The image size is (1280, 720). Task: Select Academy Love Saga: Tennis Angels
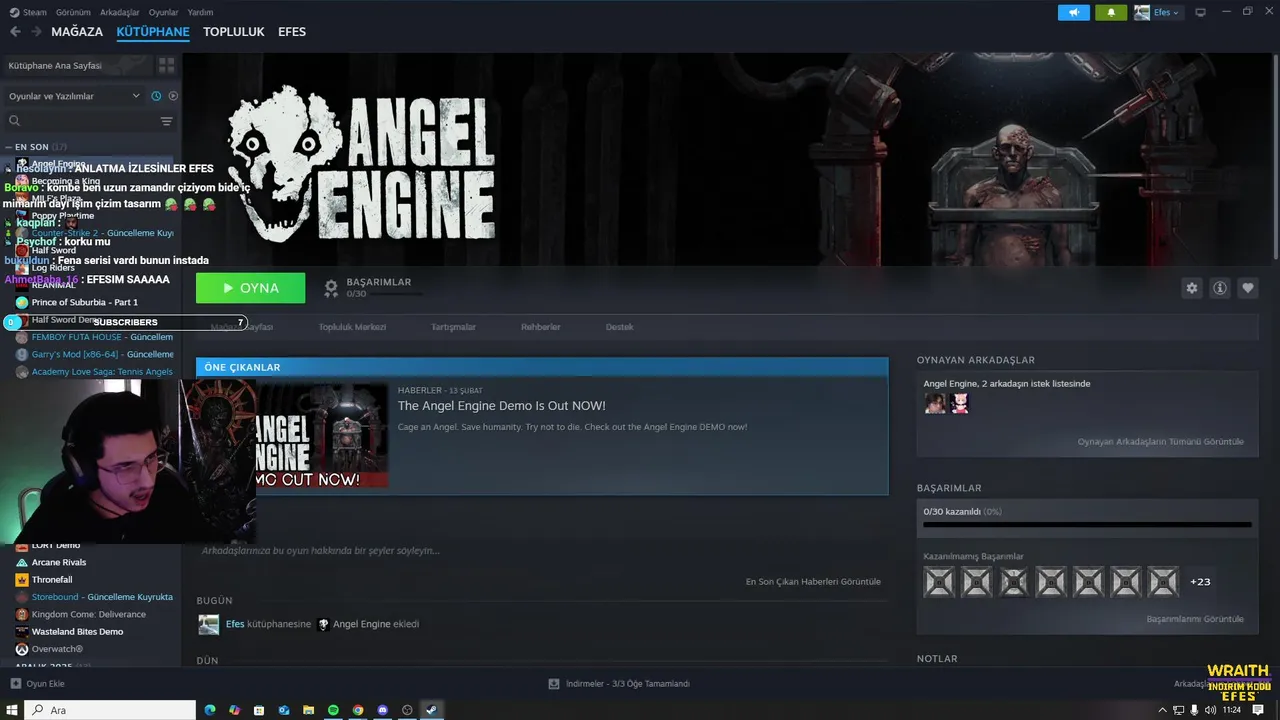[95, 372]
